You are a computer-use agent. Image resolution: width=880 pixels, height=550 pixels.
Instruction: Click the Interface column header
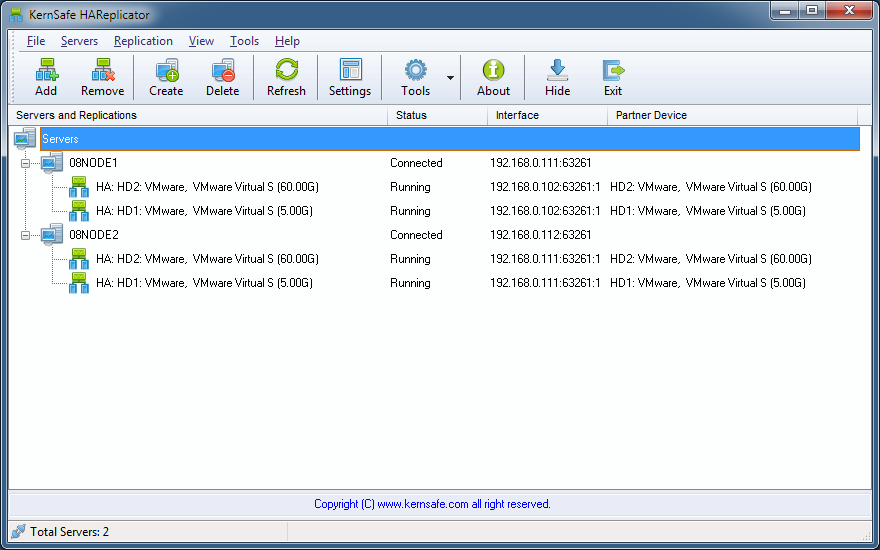[x=548, y=115]
